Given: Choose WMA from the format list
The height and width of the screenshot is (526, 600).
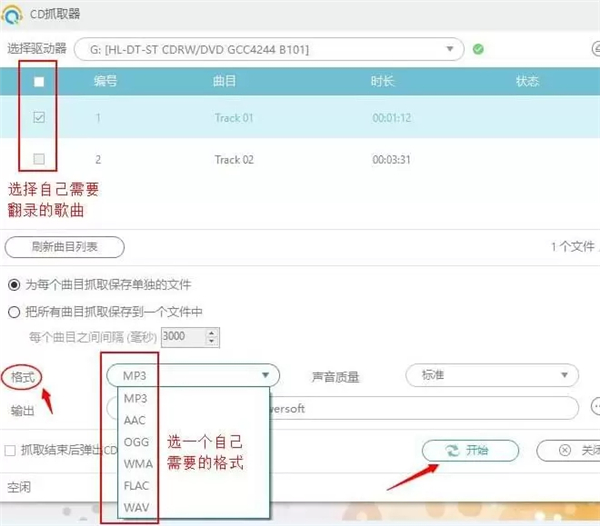Looking at the screenshot, I should pyautogui.click(x=138, y=464).
